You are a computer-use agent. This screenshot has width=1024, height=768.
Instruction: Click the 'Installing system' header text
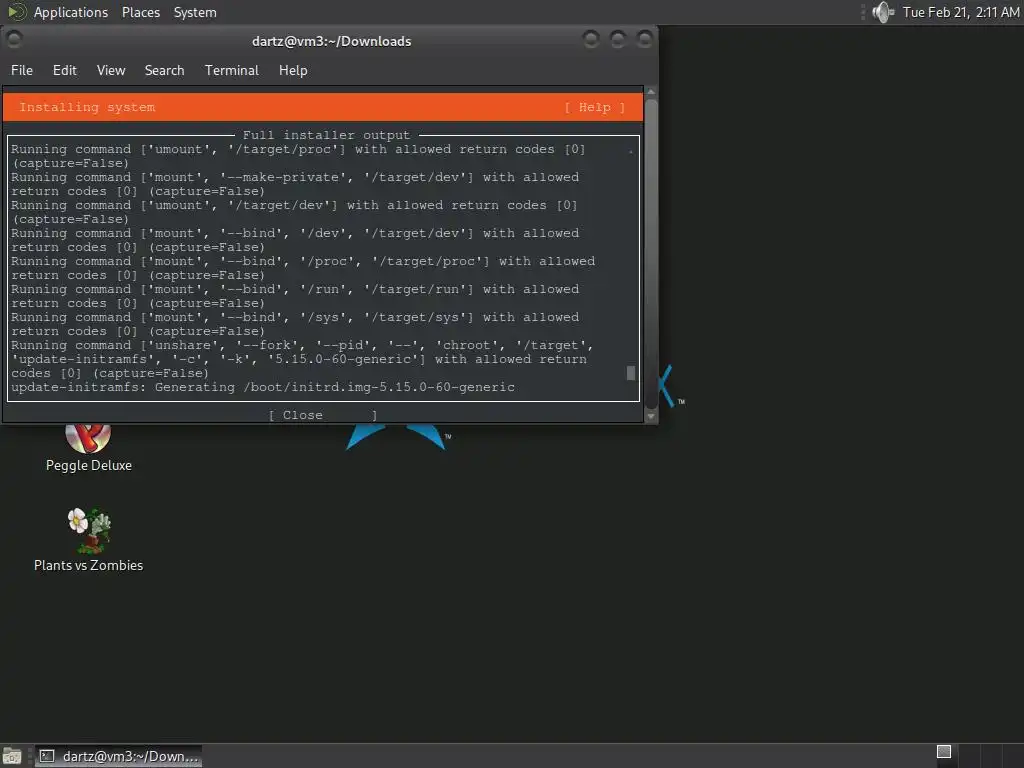[x=87, y=107]
